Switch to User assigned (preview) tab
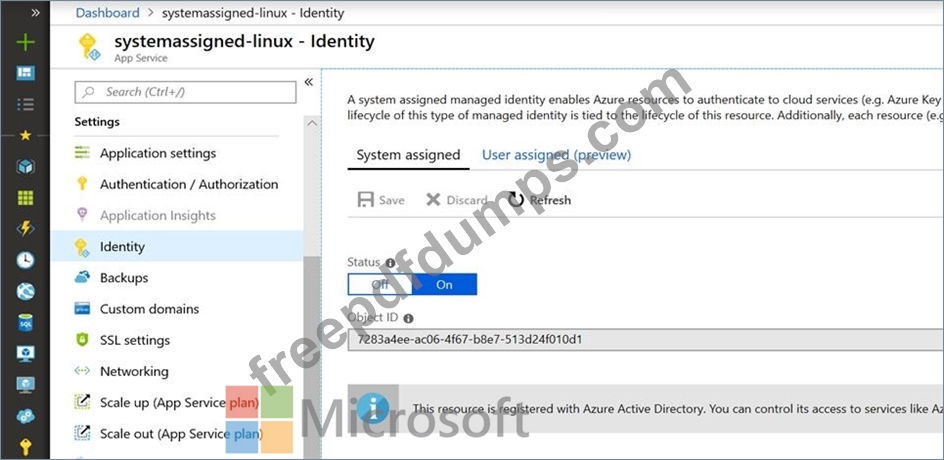 pyautogui.click(x=556, y=155)
